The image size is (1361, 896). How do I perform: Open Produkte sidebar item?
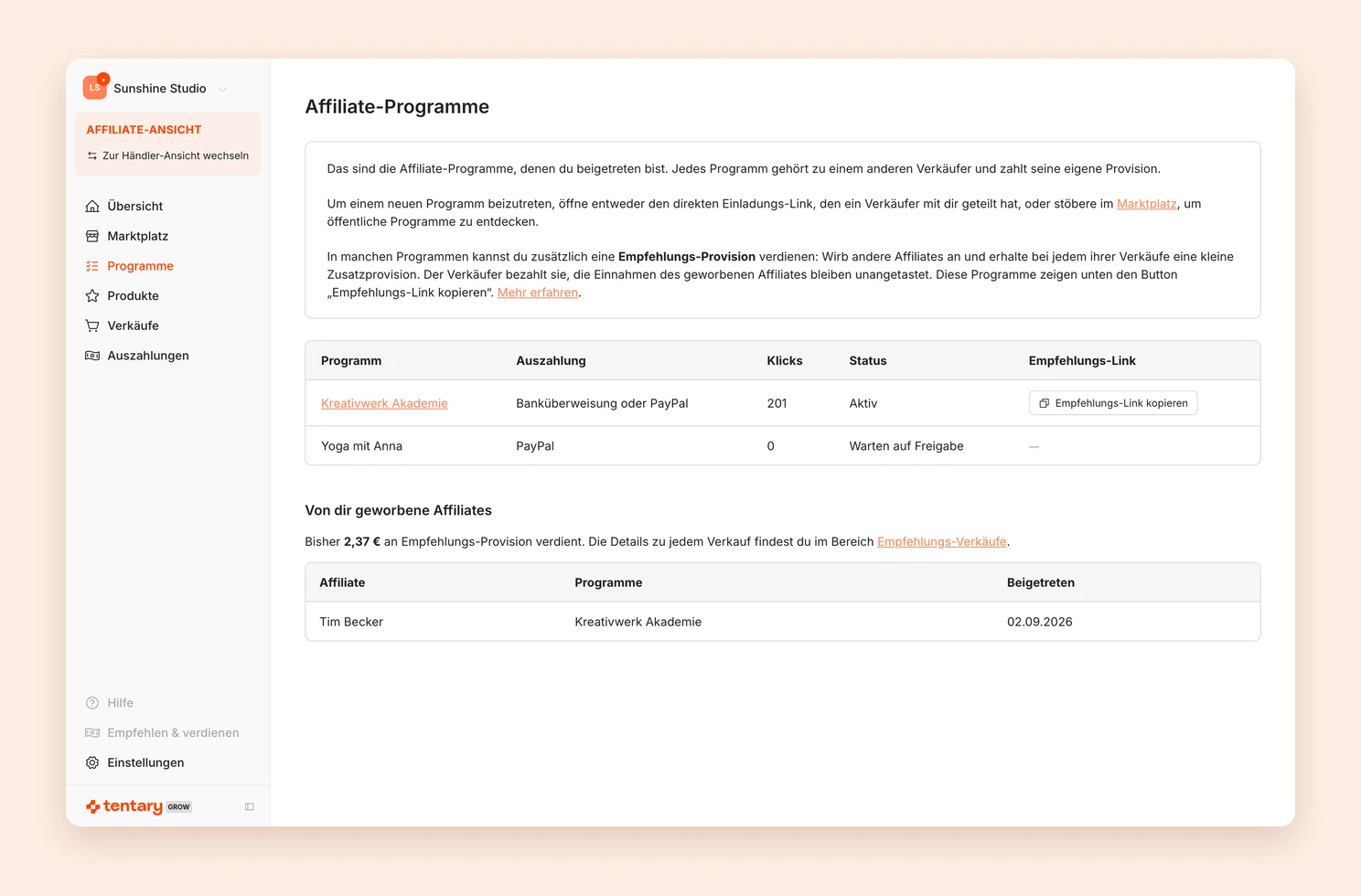tap(134, 295)
